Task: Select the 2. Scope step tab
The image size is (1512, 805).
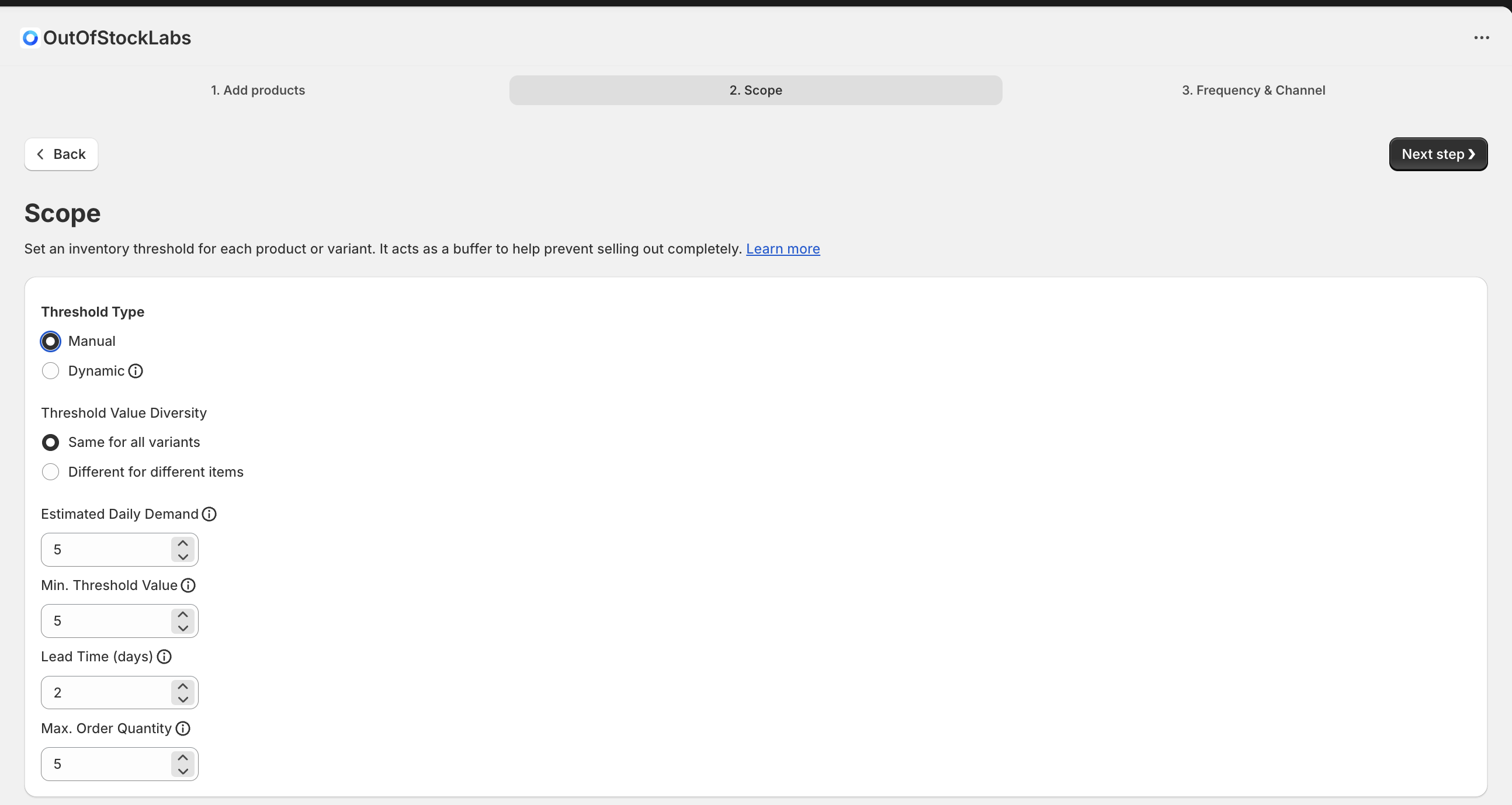Action: (755, 91)
